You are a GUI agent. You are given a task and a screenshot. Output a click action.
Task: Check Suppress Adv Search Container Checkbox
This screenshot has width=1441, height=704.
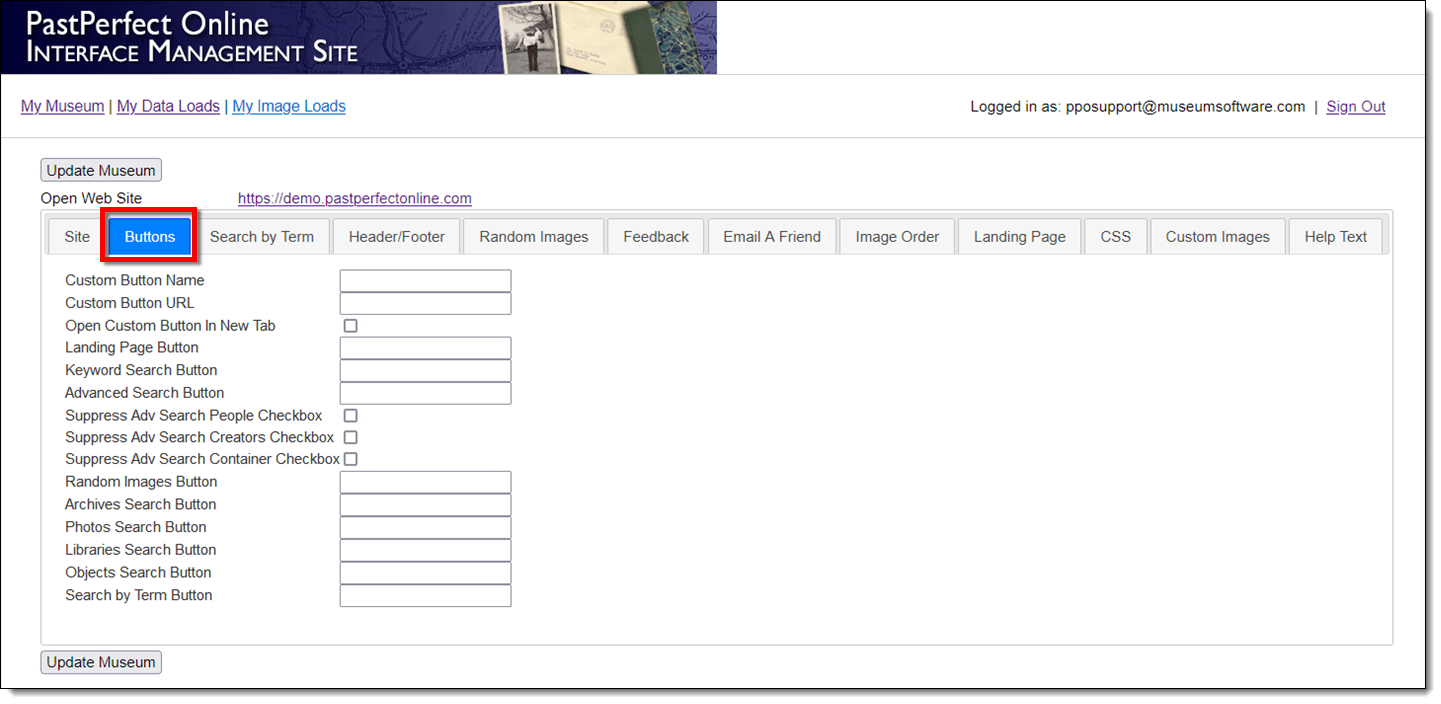(350, 459)
